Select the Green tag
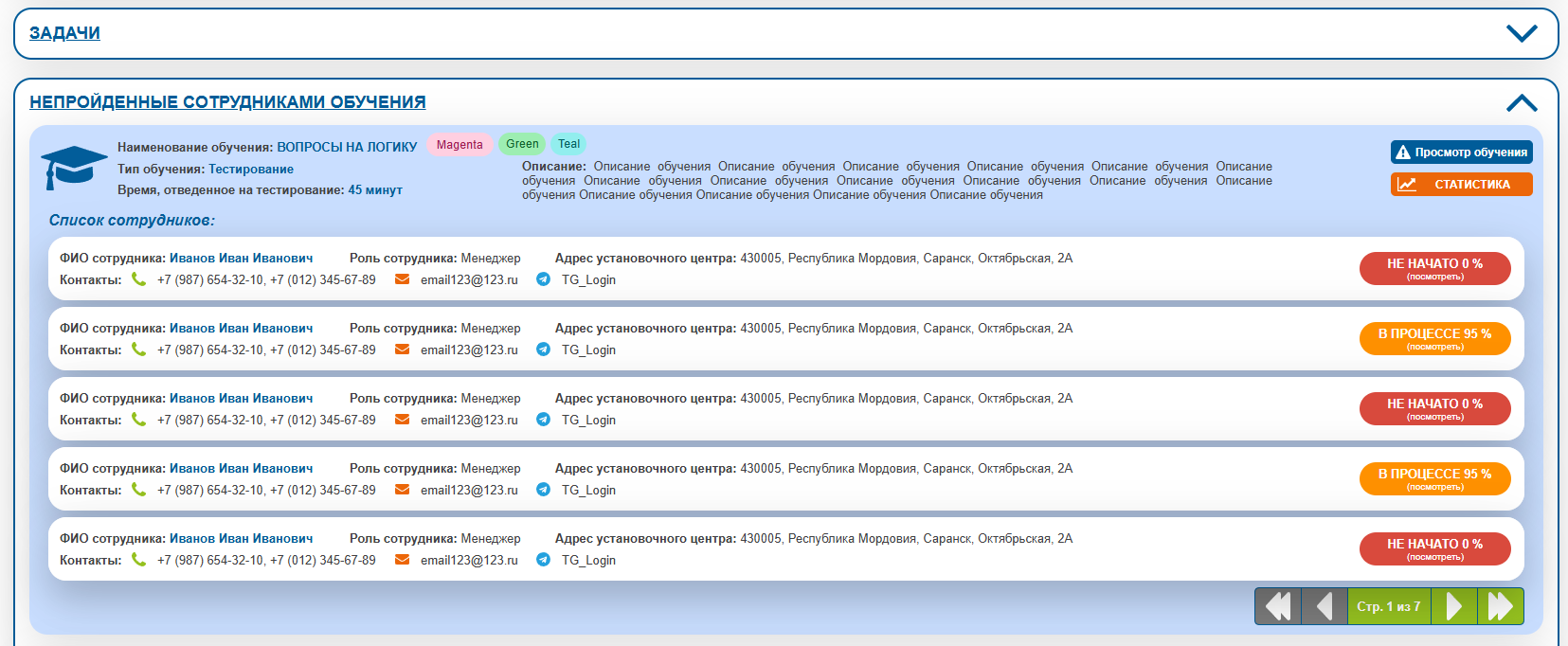1568x646 pixels. click(522, 144)
